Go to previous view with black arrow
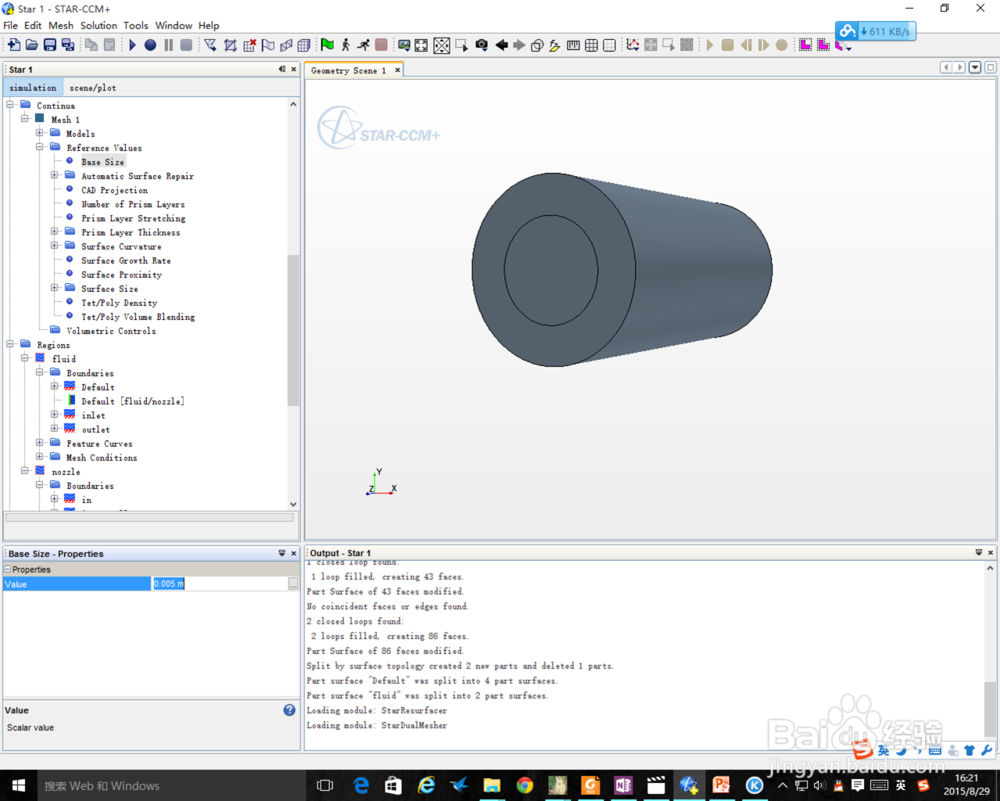This screenshot has height=801, width=1000. (501, 45)
